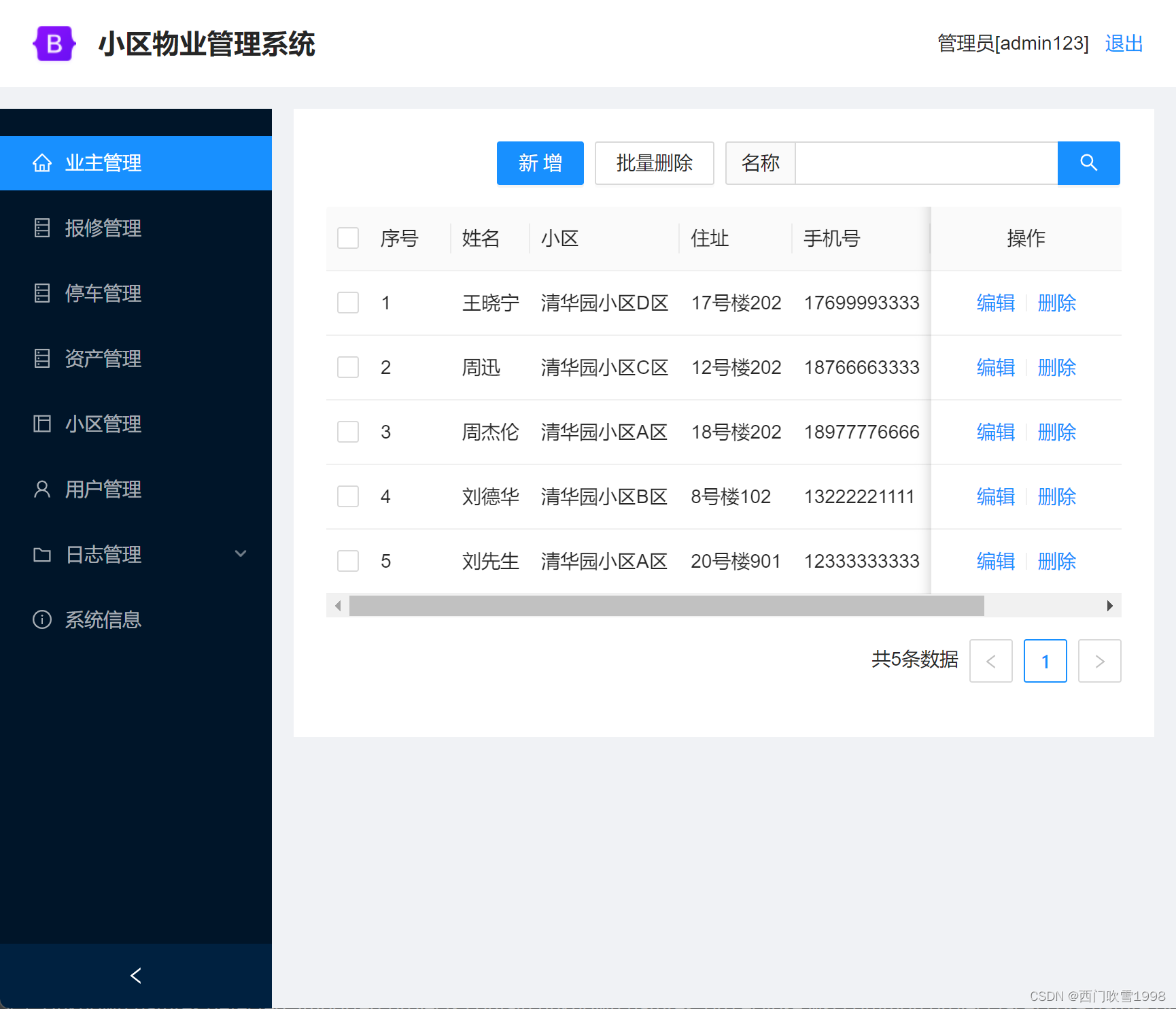The height and width of the screenshot is (1009, 1176).
Task: Edit the 刘先生 record
Action: pos(996,561)
